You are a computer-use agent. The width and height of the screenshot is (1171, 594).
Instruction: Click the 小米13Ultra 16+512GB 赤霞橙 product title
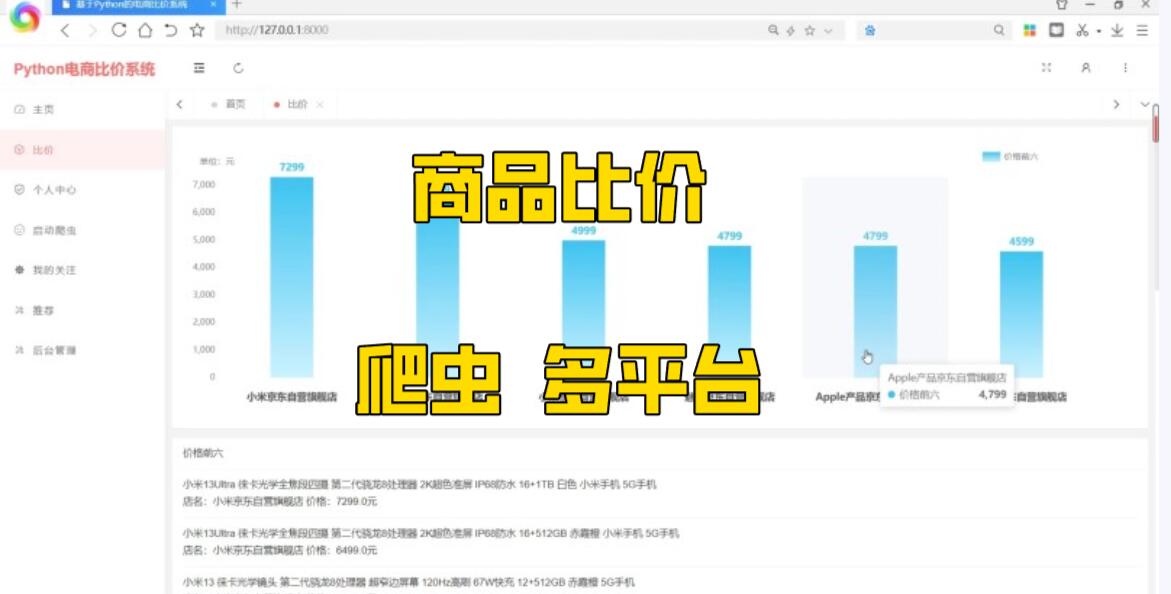click(431, 533)
